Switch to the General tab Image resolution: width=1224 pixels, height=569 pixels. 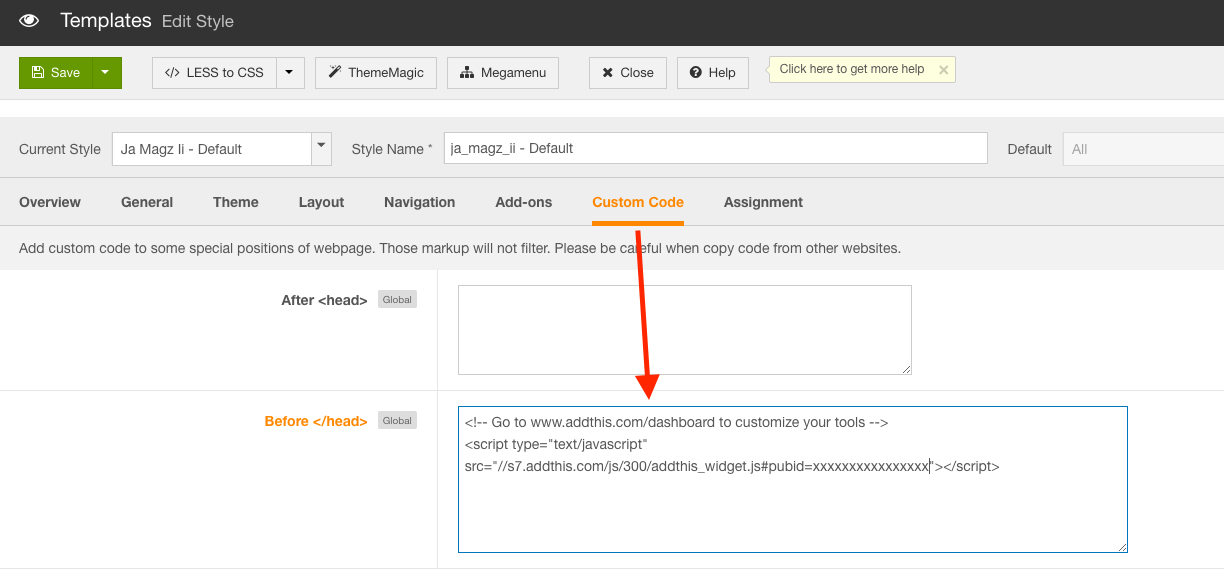[x=147, y=202]
